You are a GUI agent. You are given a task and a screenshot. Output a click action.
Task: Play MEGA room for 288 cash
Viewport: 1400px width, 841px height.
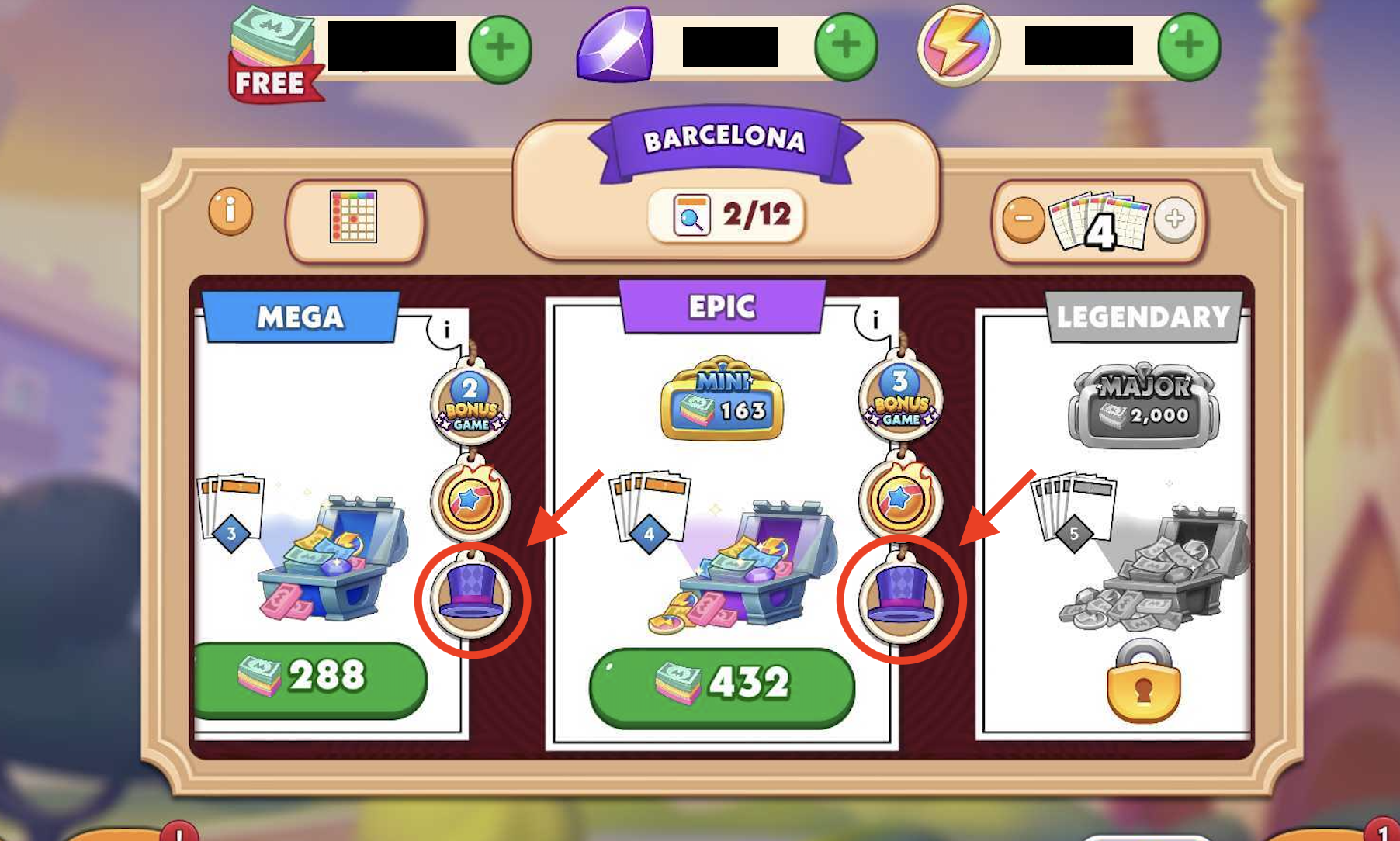[309, 679]
